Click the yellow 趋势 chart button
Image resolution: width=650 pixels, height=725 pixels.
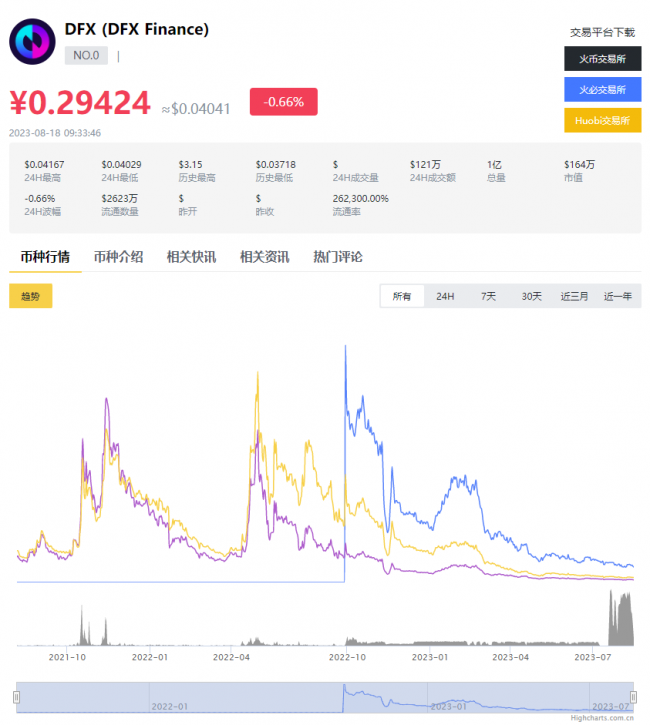[x=31, y=296]
